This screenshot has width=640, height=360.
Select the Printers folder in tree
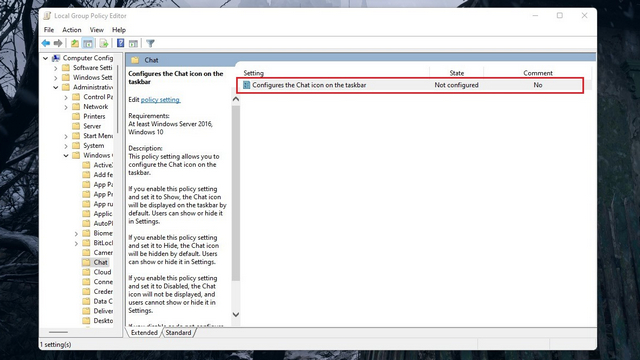pos(94,116)
